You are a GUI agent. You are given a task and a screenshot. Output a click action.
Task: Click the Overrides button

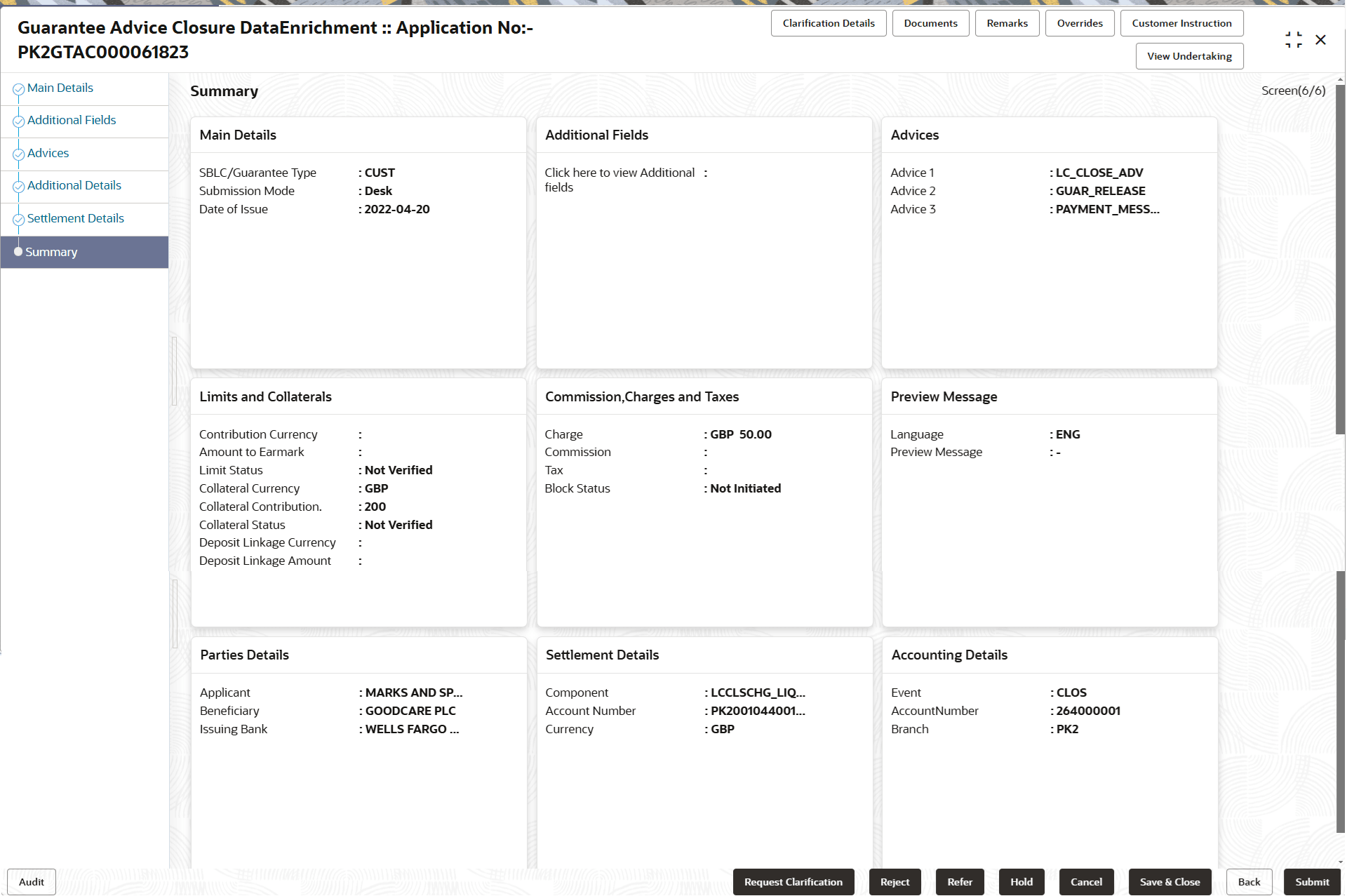click(1079, 23)
